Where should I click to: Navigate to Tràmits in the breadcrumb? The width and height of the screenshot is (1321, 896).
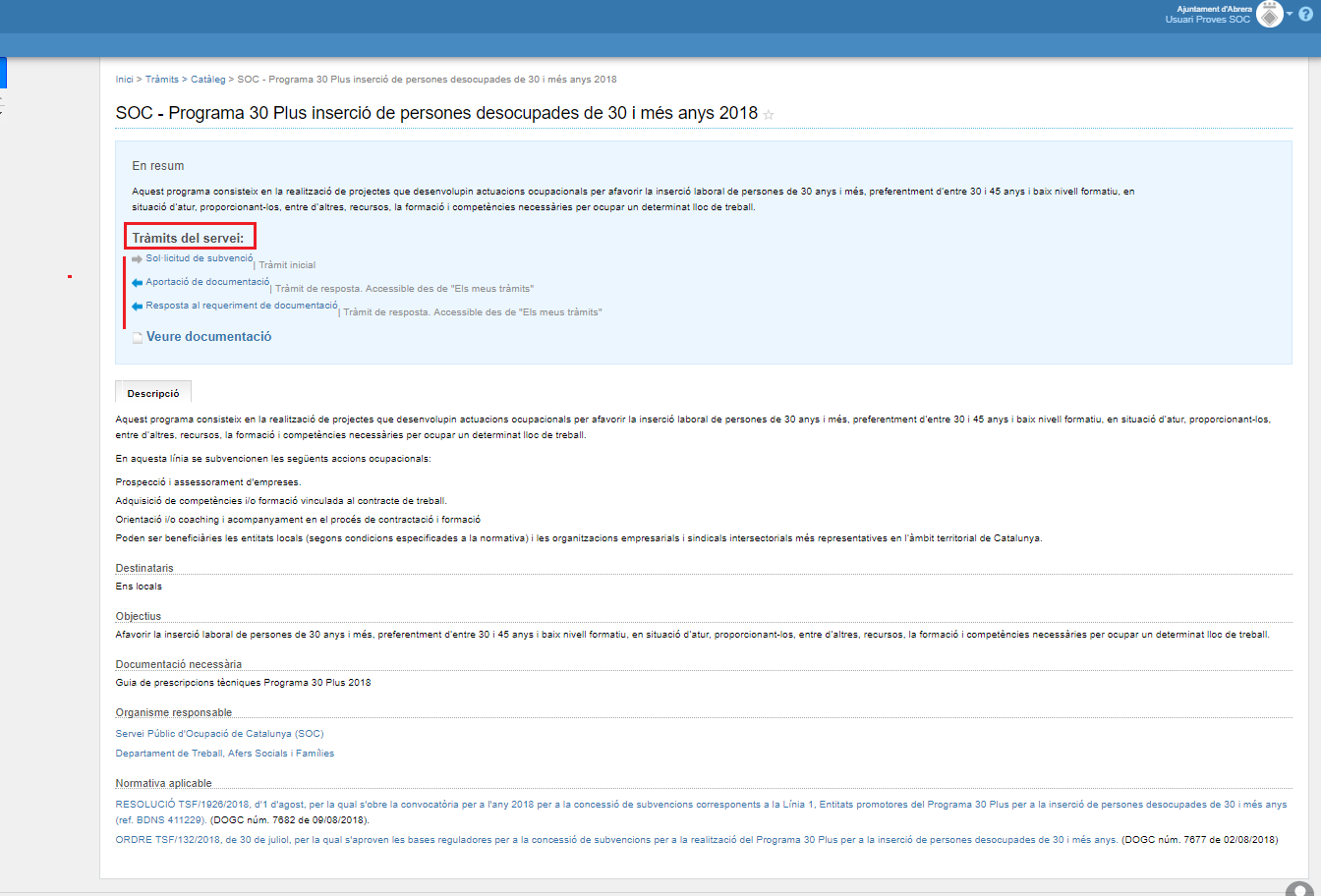pos(162,79)
